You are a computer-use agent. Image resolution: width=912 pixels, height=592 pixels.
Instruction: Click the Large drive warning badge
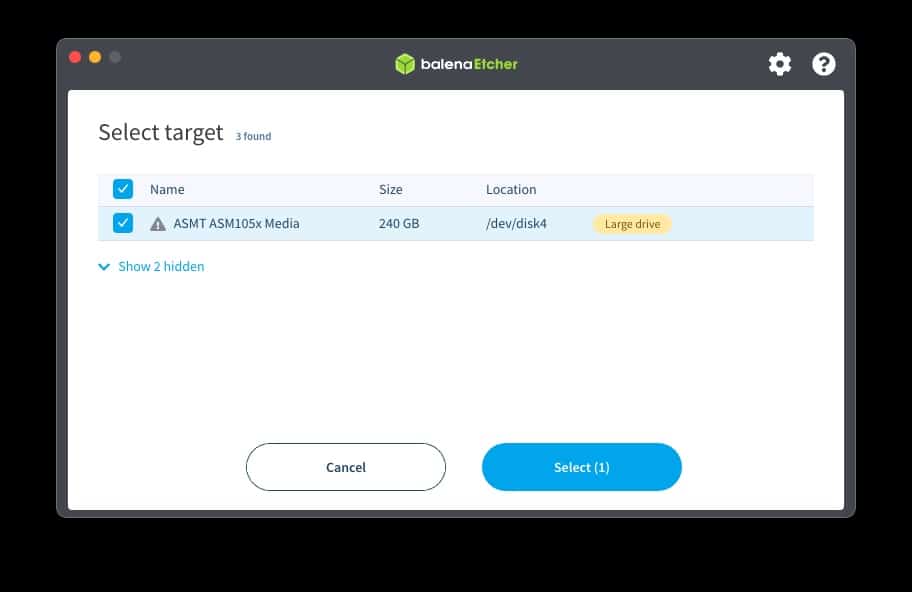[x=632, y=224]
